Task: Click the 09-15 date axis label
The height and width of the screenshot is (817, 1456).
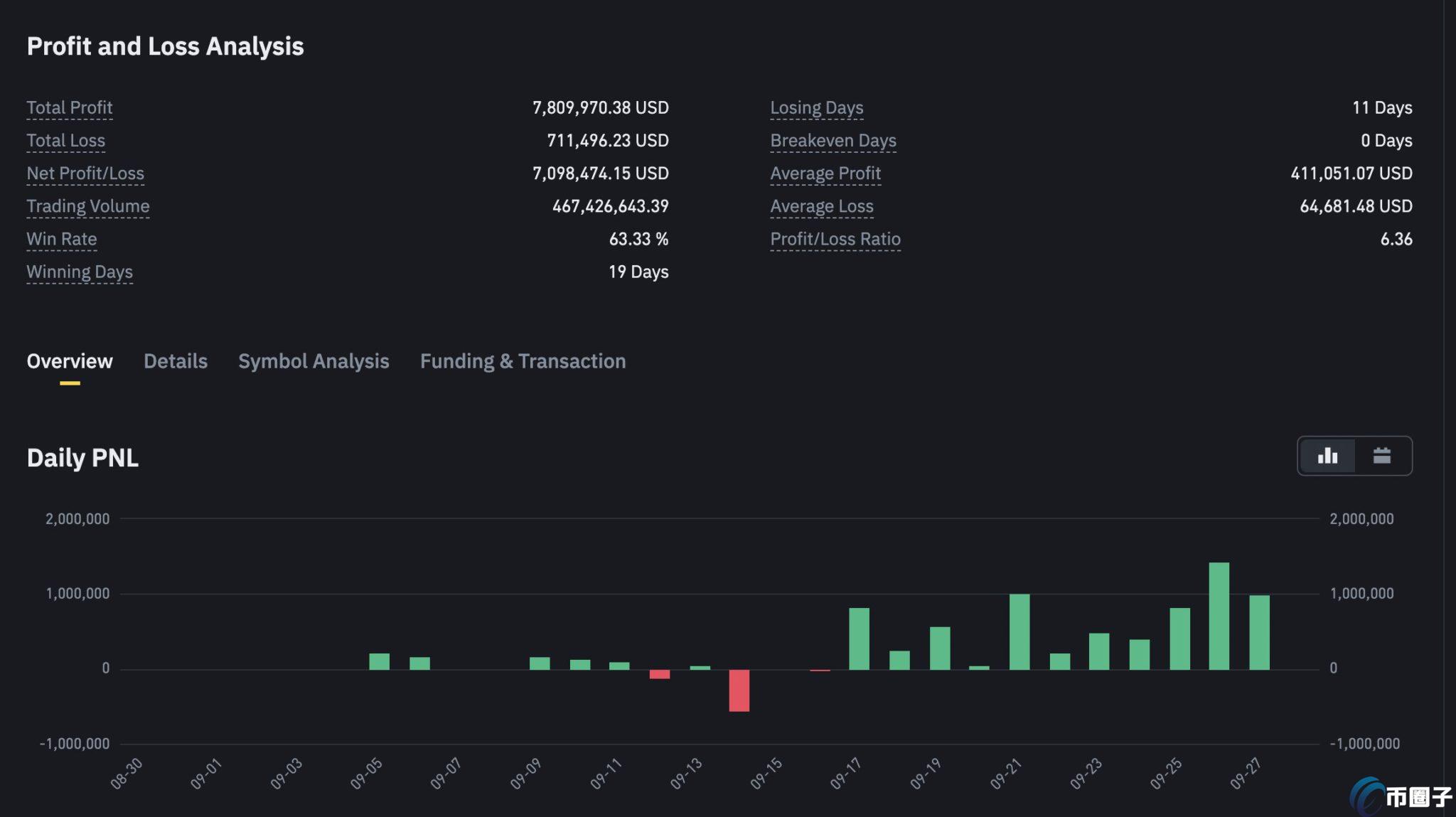Action: point(766,774)
